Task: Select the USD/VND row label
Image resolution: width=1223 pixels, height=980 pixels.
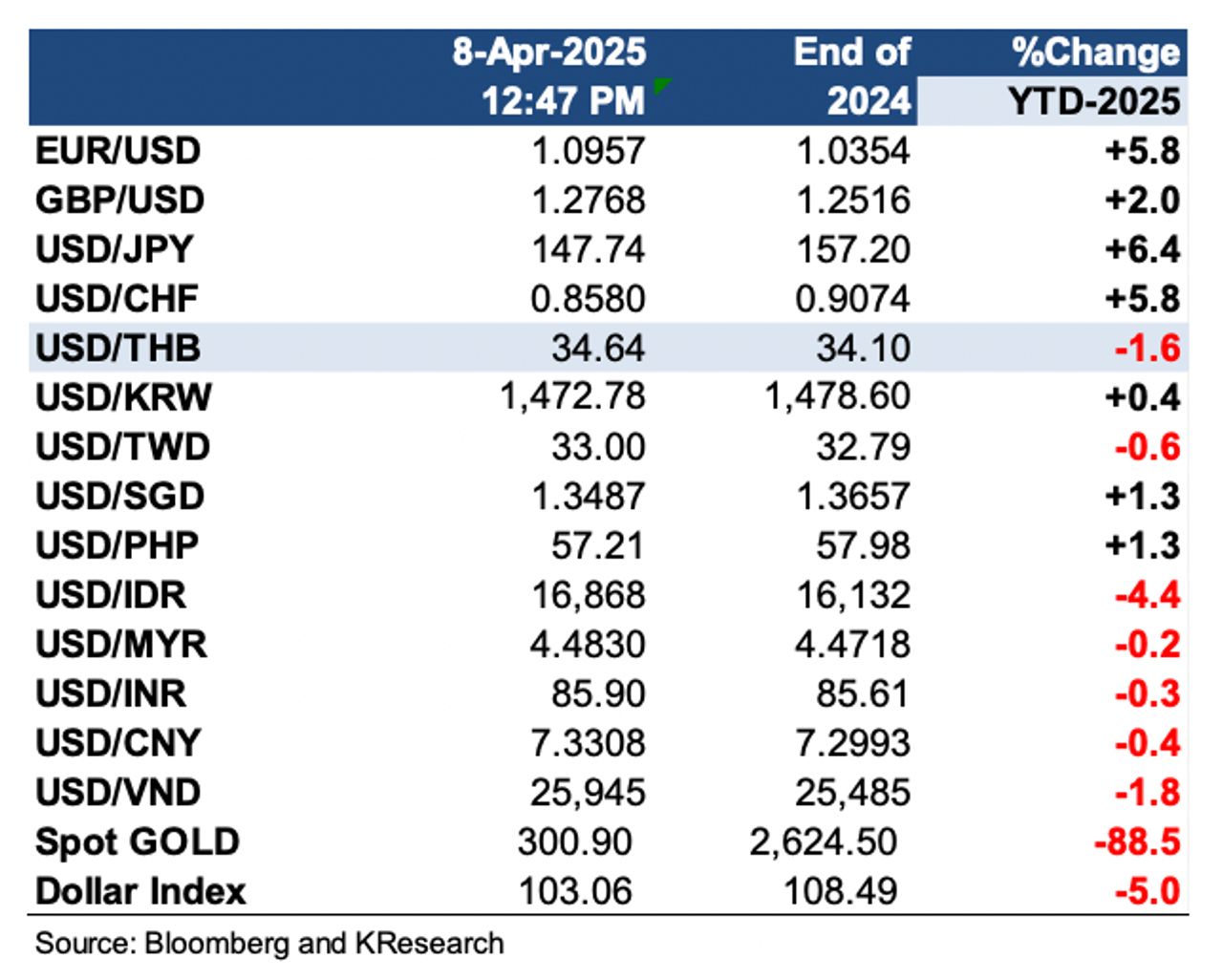Action: click(118, 793)
